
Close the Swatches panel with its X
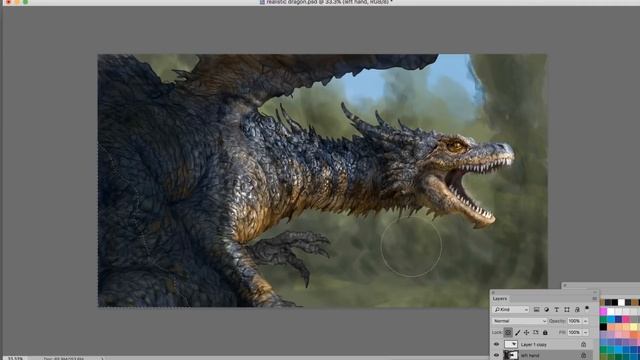(565, 286)
